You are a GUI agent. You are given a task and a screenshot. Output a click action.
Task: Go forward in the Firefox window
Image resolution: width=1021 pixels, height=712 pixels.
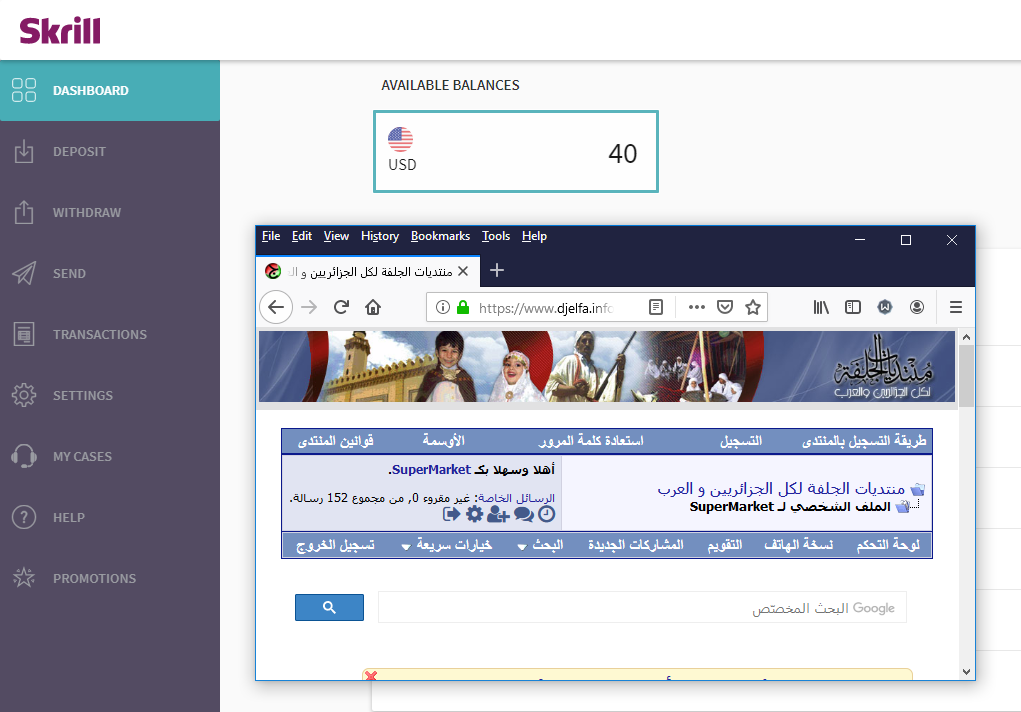pyautogui.click(x=309, y=307)
